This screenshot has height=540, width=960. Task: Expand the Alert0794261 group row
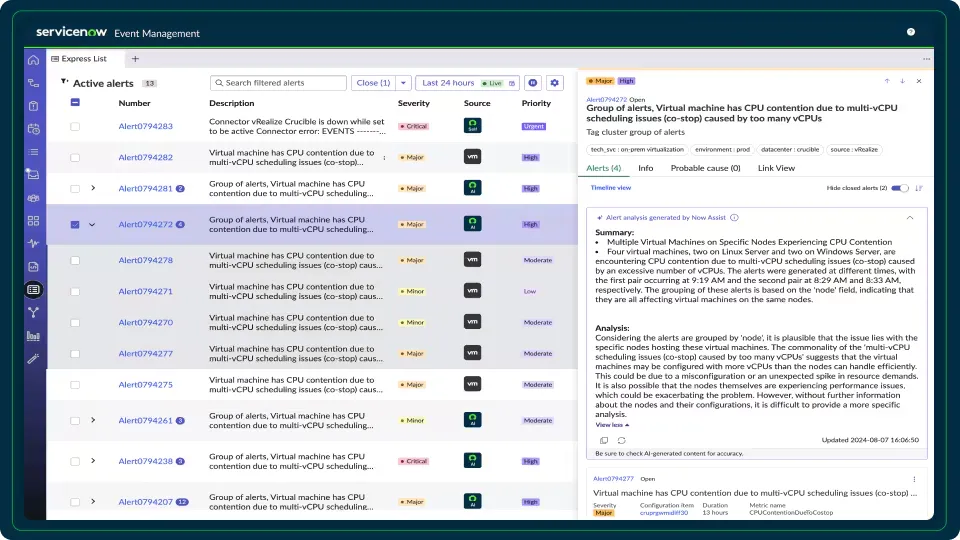(93, 420)
